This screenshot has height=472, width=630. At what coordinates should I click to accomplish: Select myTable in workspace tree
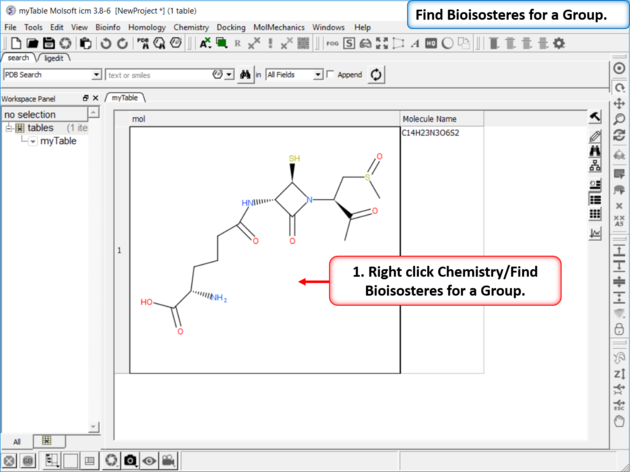pos(58,141)
